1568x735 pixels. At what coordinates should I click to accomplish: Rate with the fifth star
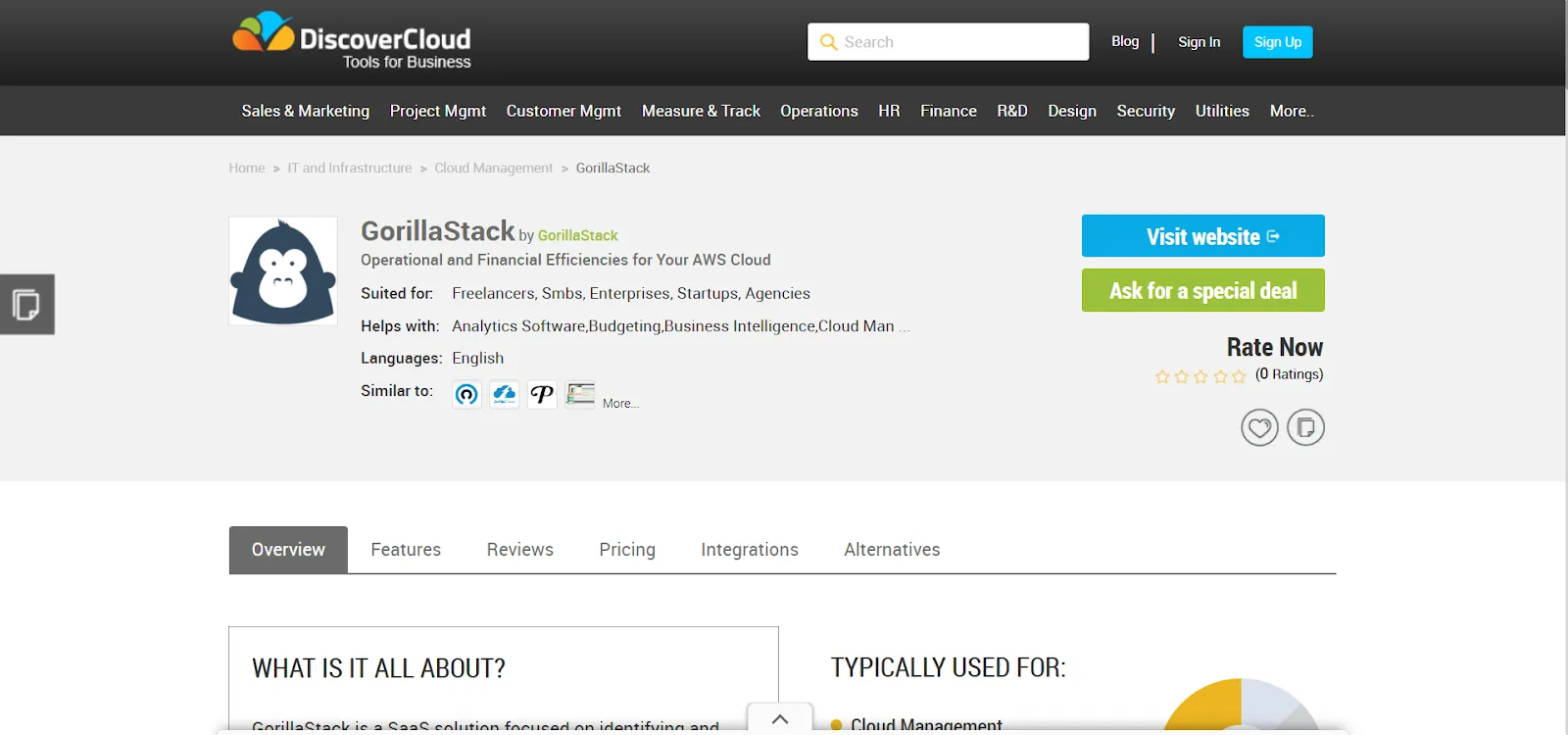(x=1239, y=376)
